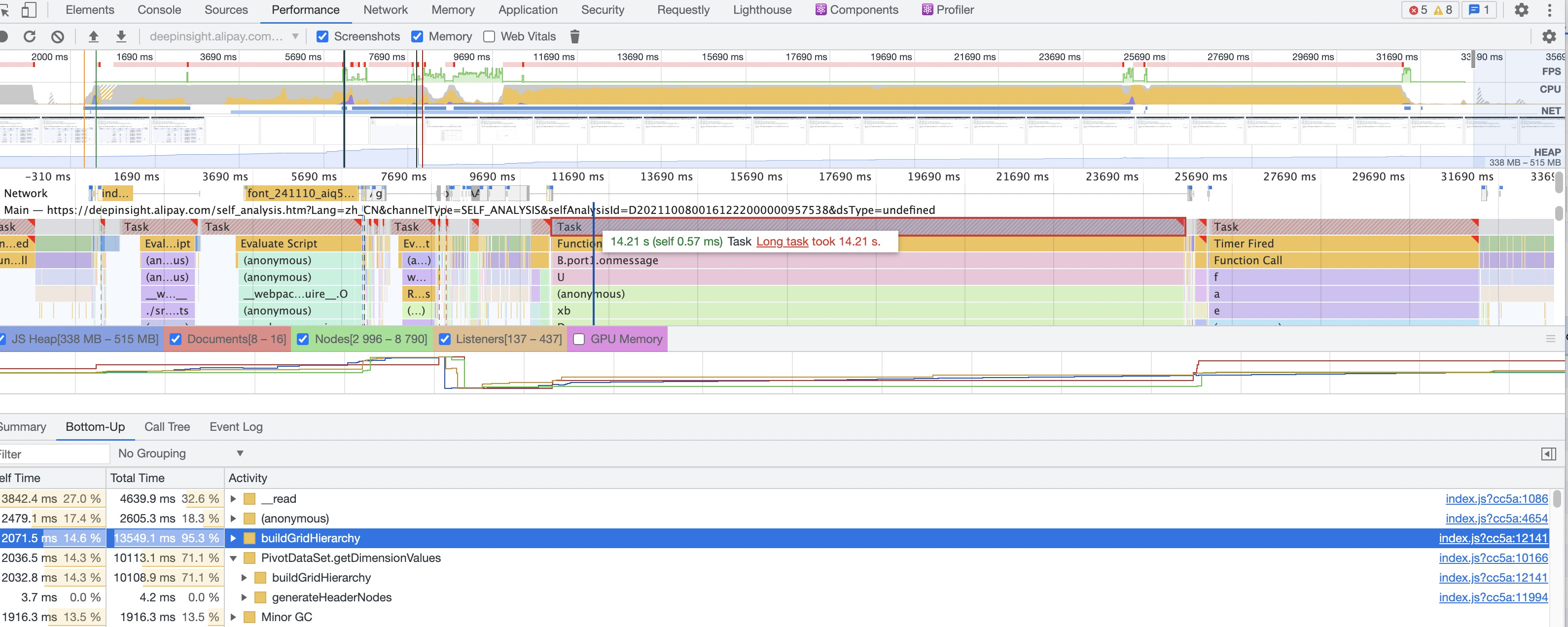
Task: Toggle the Screenshots checkbox
Action: [x=323, y=36]
